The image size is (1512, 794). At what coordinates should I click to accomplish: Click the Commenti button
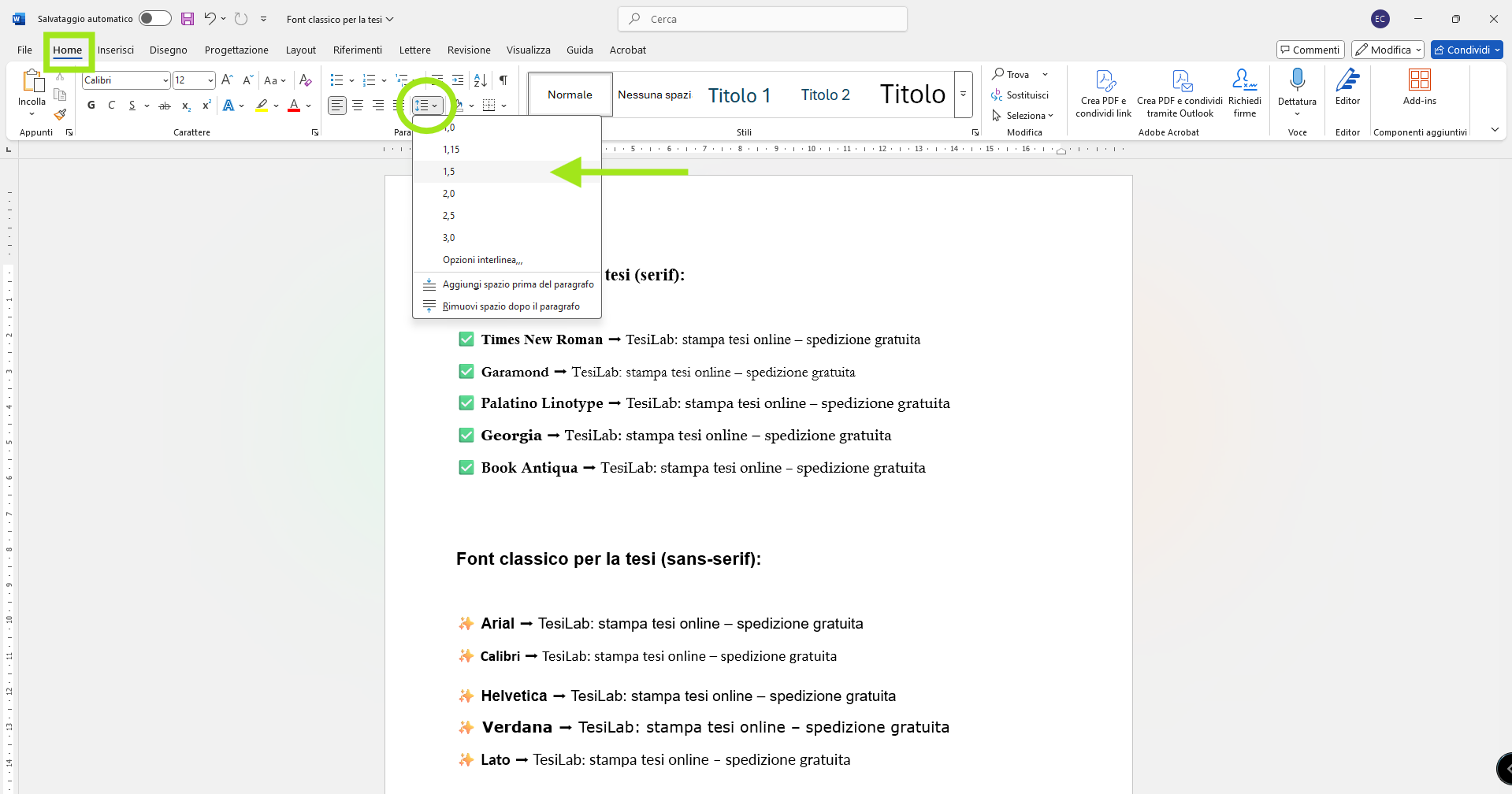point(1310,50)
